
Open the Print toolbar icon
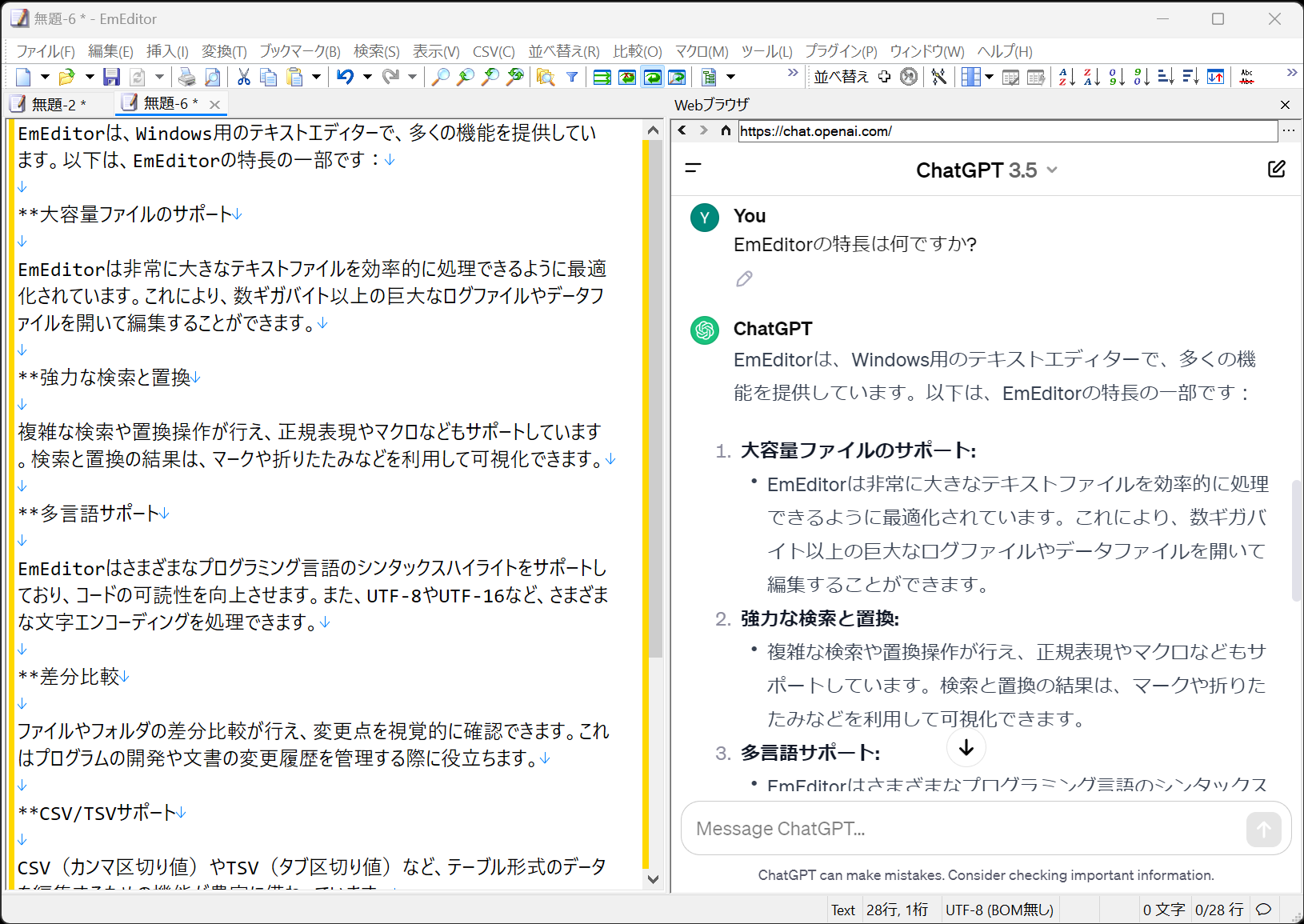click(x=186, y=76)
